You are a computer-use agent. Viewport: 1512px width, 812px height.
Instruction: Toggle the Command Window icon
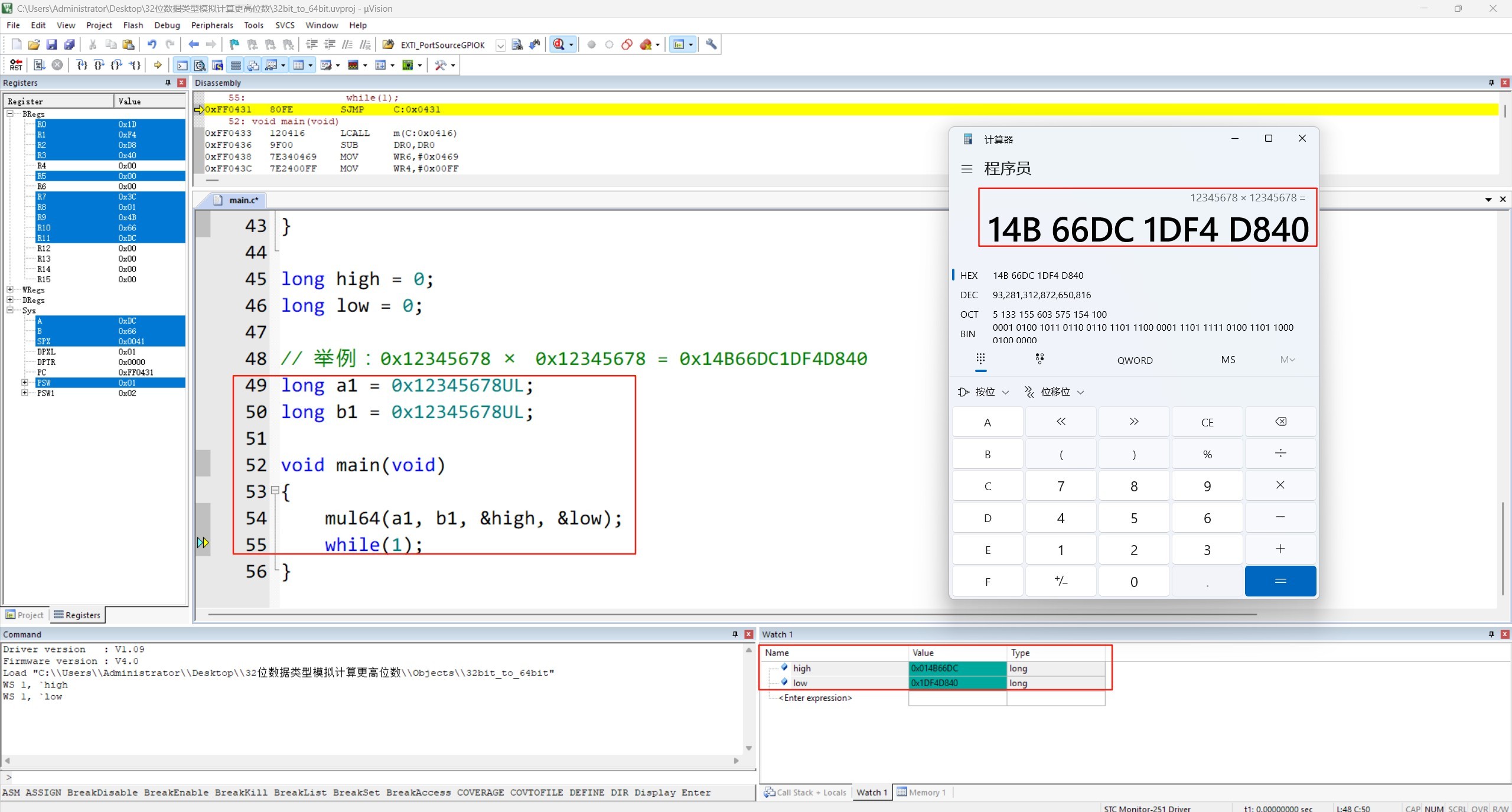(183, 65)
